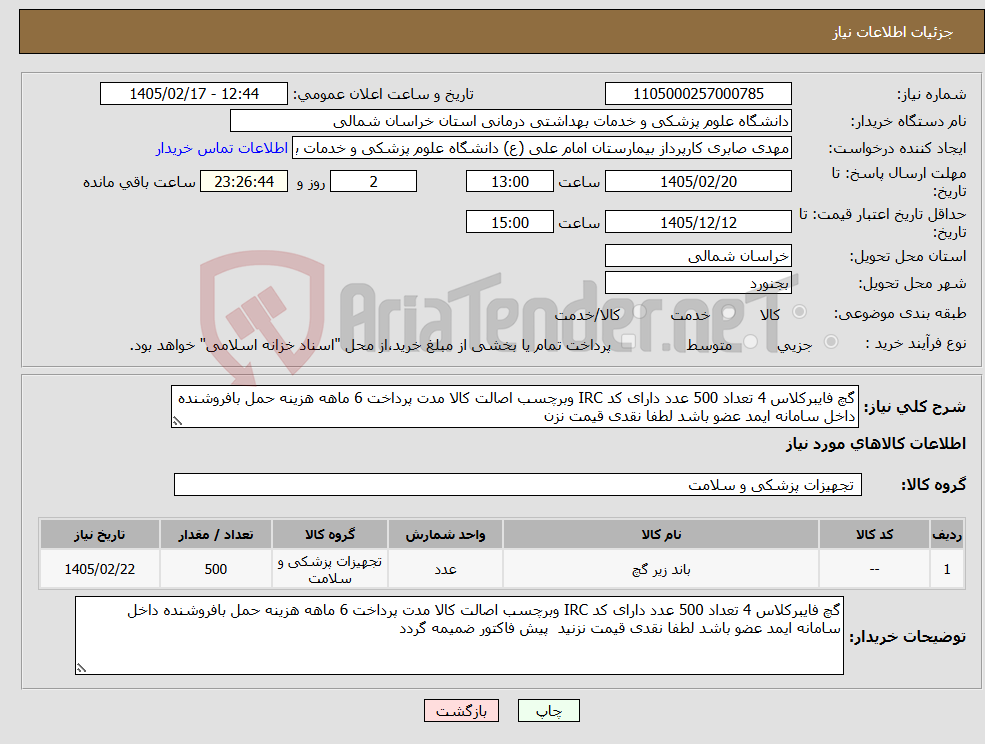
Task: Click the remaining days field showing 2
Action: [x=373, y=182]
